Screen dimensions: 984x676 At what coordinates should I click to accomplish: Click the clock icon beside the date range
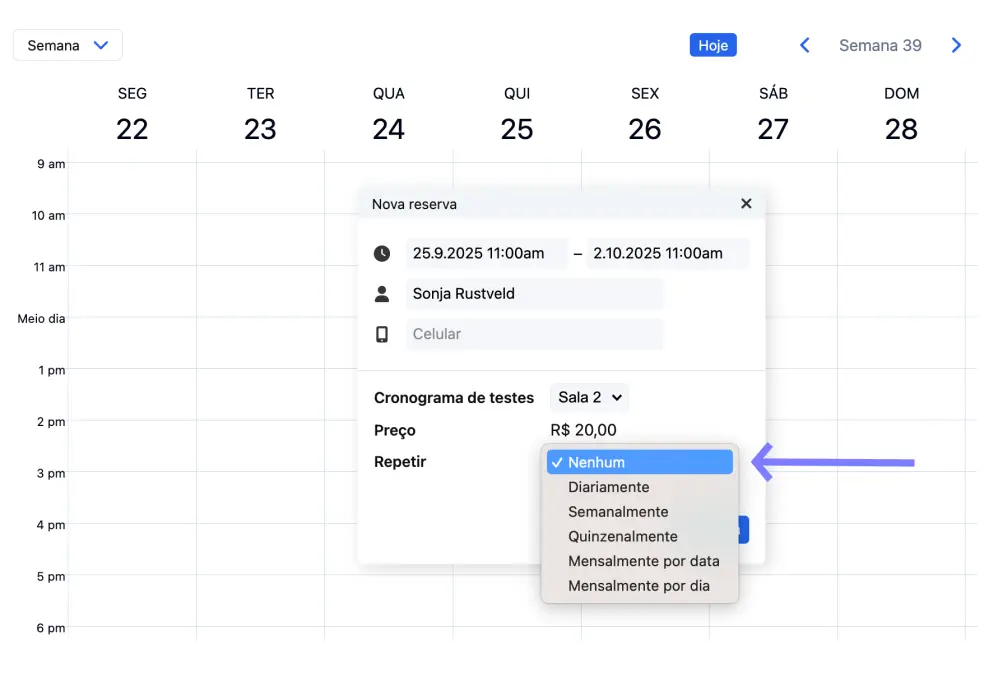coord(382,254)
